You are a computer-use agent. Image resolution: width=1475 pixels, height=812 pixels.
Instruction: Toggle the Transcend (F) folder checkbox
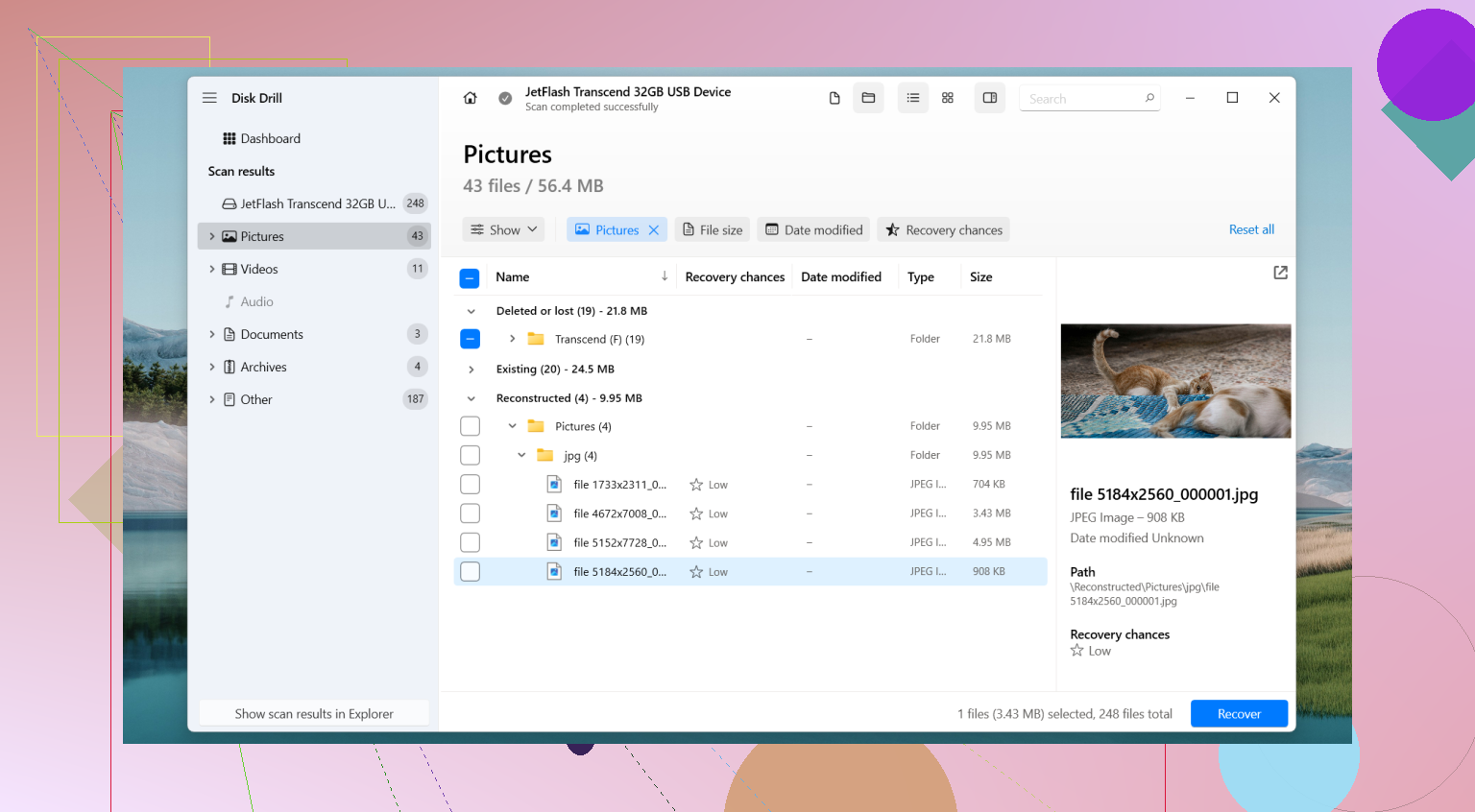470,339
